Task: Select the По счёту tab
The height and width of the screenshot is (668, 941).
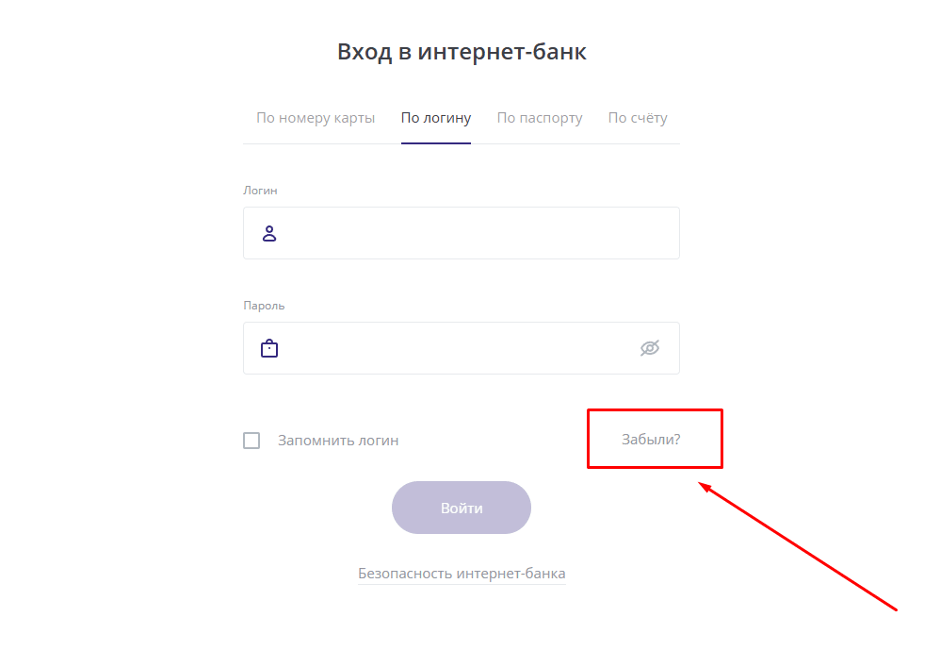Action: [637, 117]
